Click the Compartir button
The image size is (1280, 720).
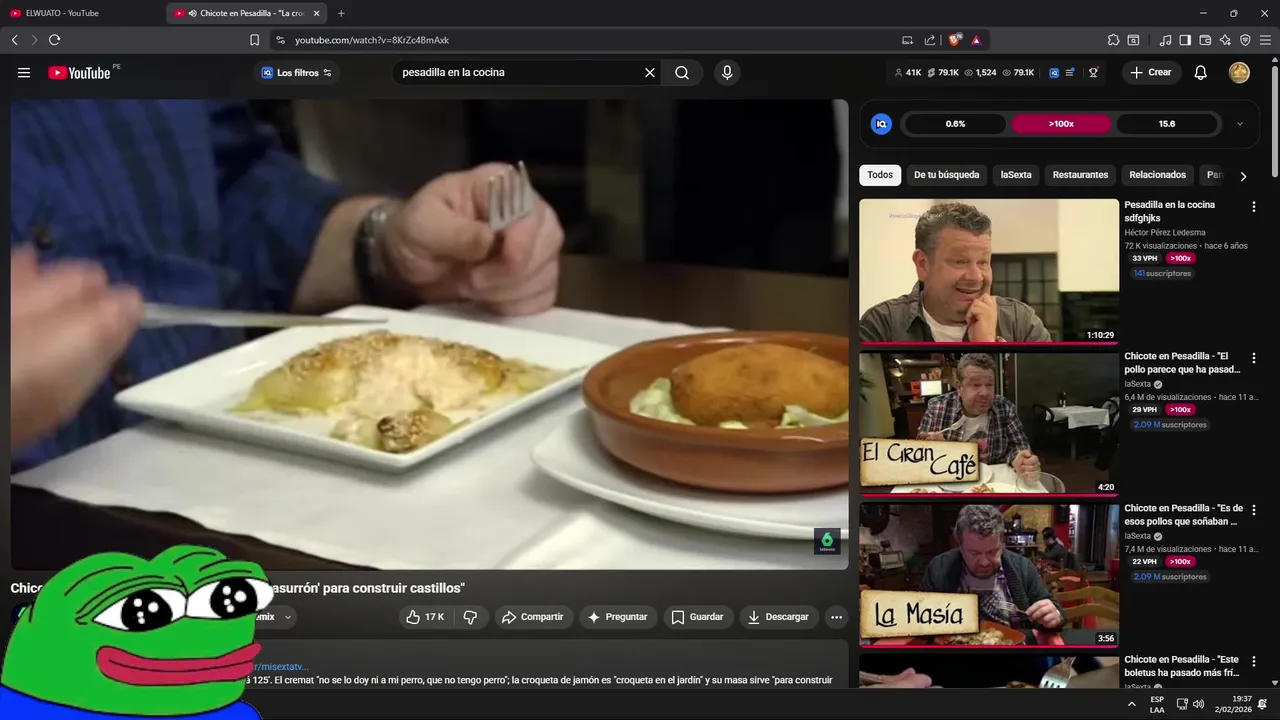click(x=533, y=617)
